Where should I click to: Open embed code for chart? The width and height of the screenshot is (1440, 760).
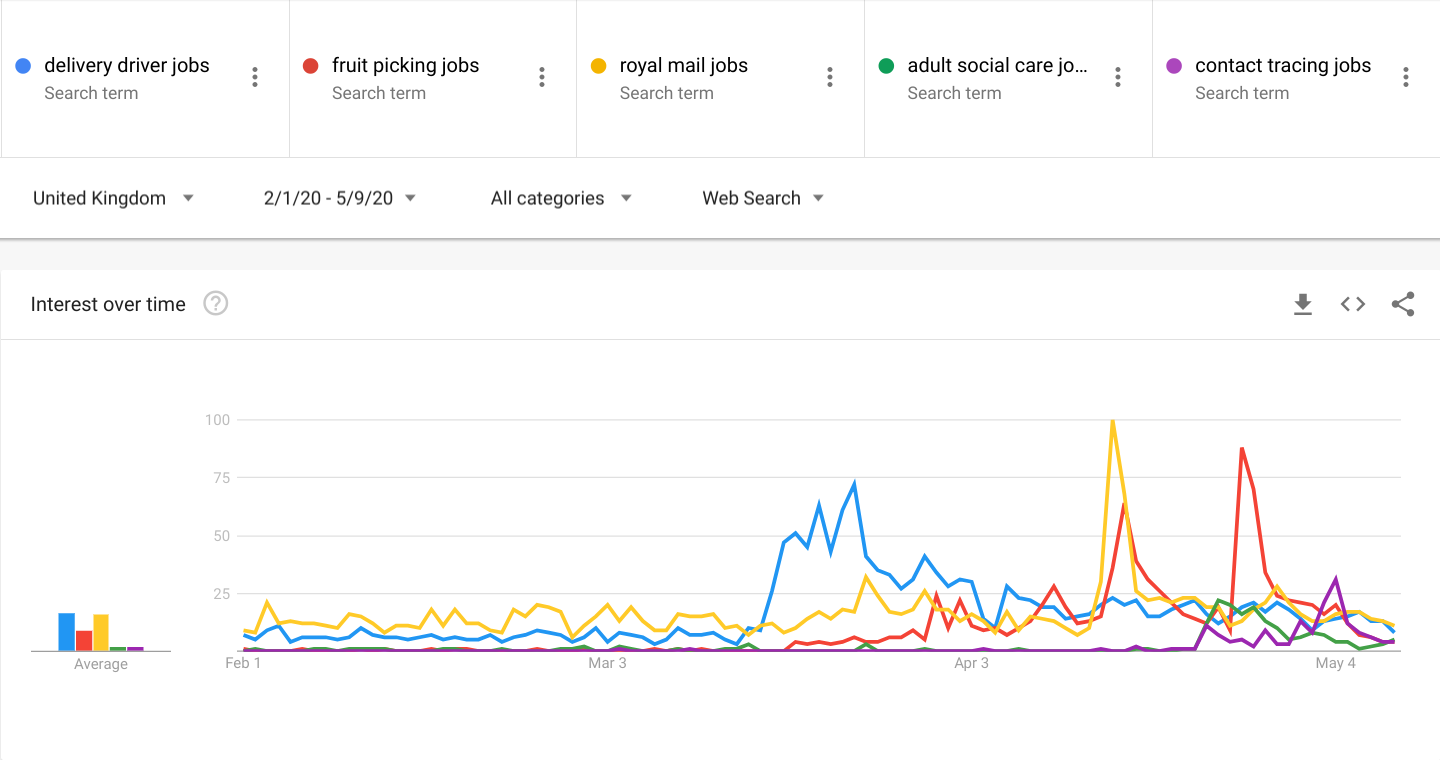[1353, 304]
